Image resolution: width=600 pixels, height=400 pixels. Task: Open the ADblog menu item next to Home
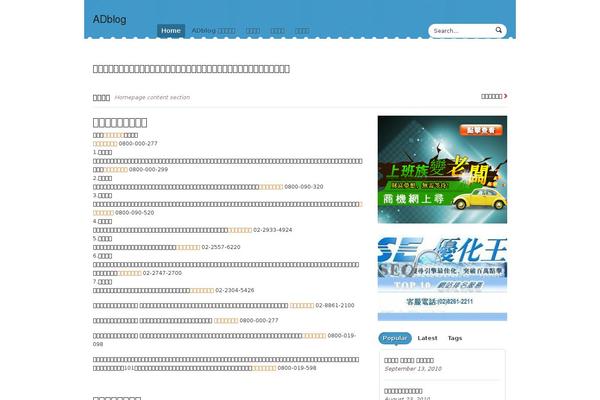coord(213,31)
